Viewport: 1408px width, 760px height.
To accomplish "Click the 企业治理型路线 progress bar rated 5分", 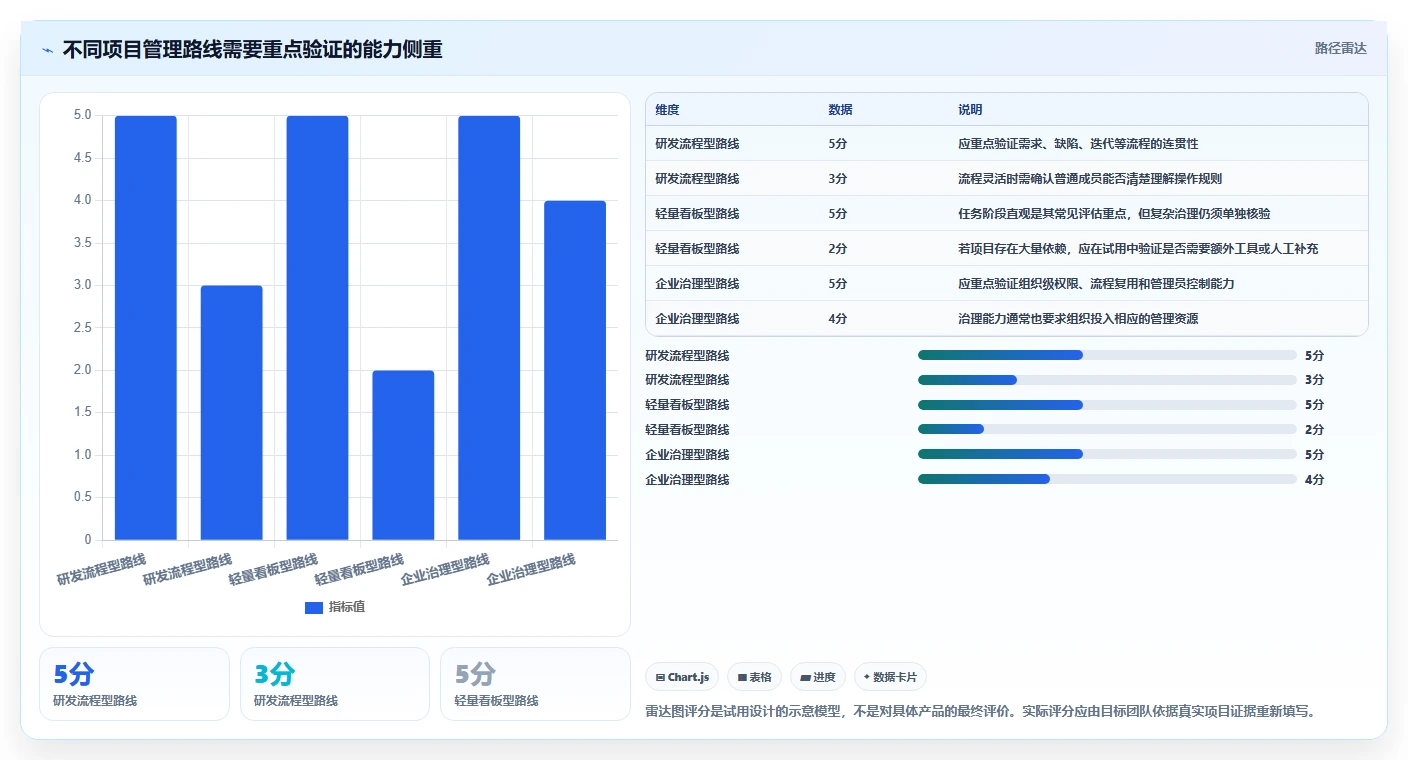I will (x=1107, y=455).
